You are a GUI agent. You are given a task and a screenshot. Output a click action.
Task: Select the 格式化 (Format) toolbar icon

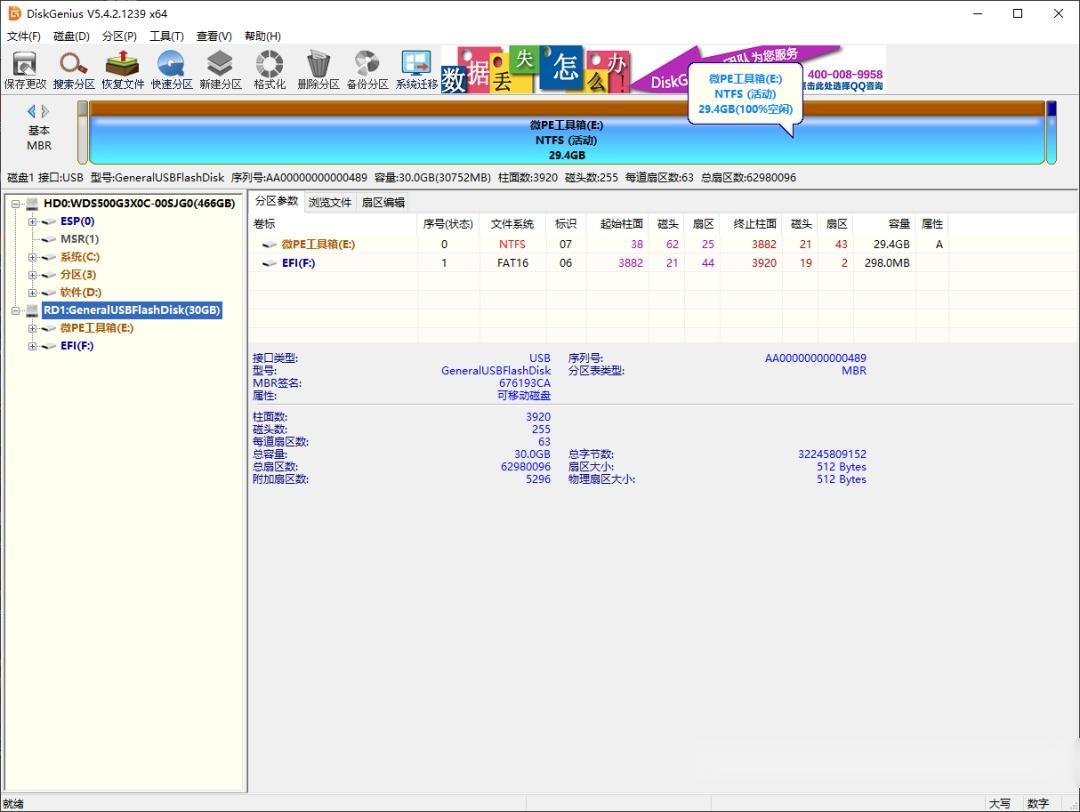click(268, 68)
